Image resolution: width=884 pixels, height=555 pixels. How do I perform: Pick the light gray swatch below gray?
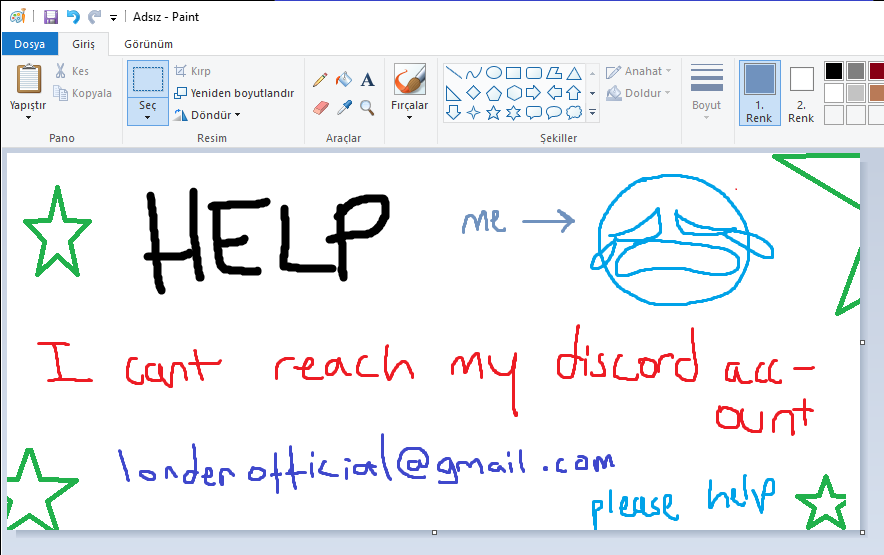[x=856, y=93]
